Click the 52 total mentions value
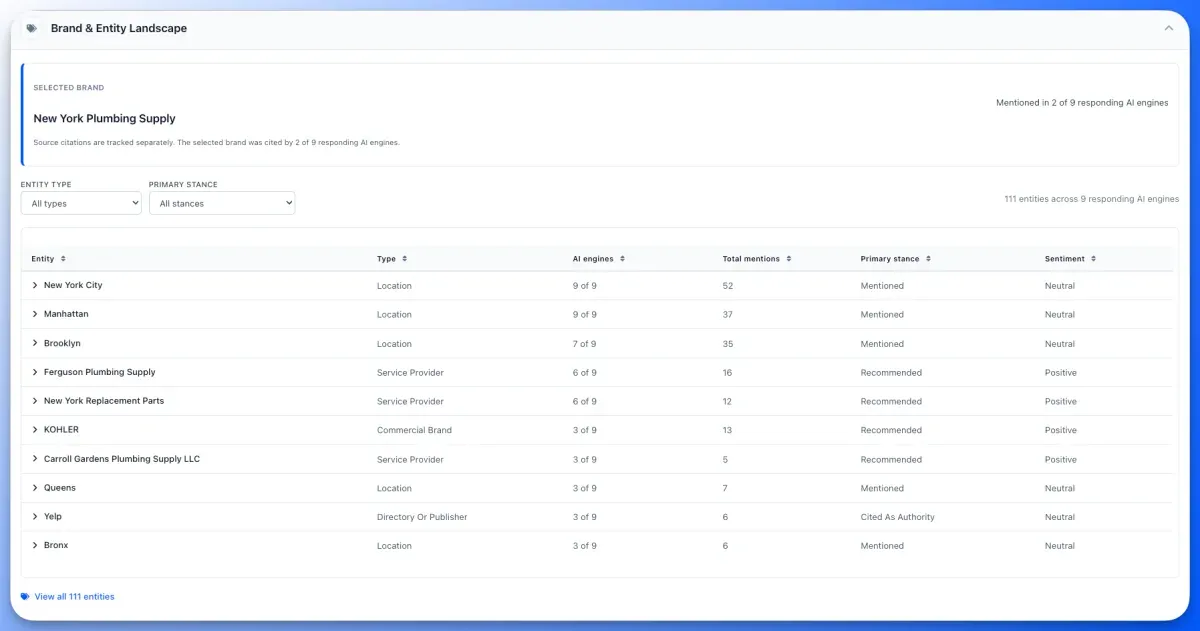This screenshot has width=1200, height=631. click(x=728, y=286)
